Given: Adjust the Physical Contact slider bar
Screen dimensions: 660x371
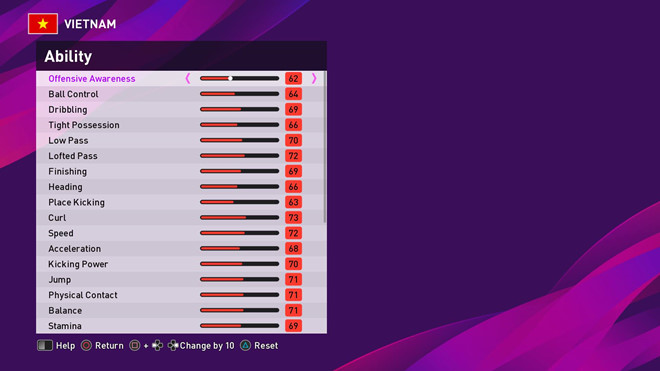Looking at the screenshot, I should 240,295.
